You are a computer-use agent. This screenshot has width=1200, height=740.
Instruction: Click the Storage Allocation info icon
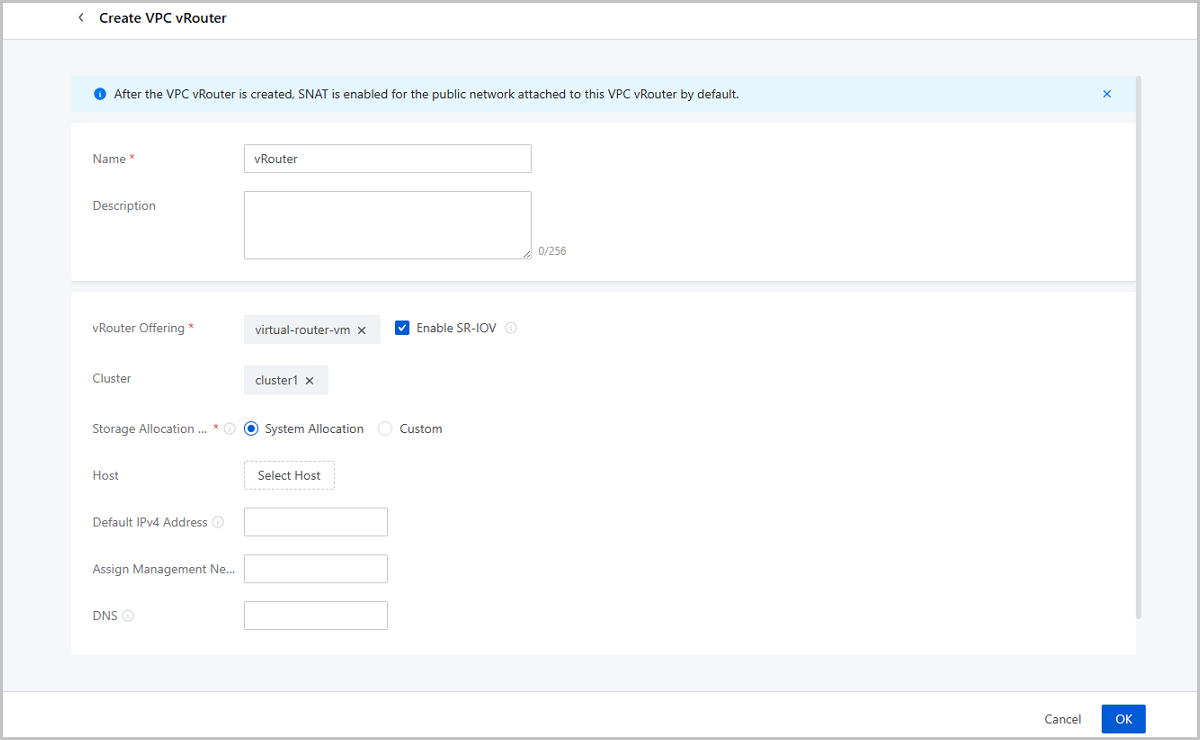[x=230, y=429]
